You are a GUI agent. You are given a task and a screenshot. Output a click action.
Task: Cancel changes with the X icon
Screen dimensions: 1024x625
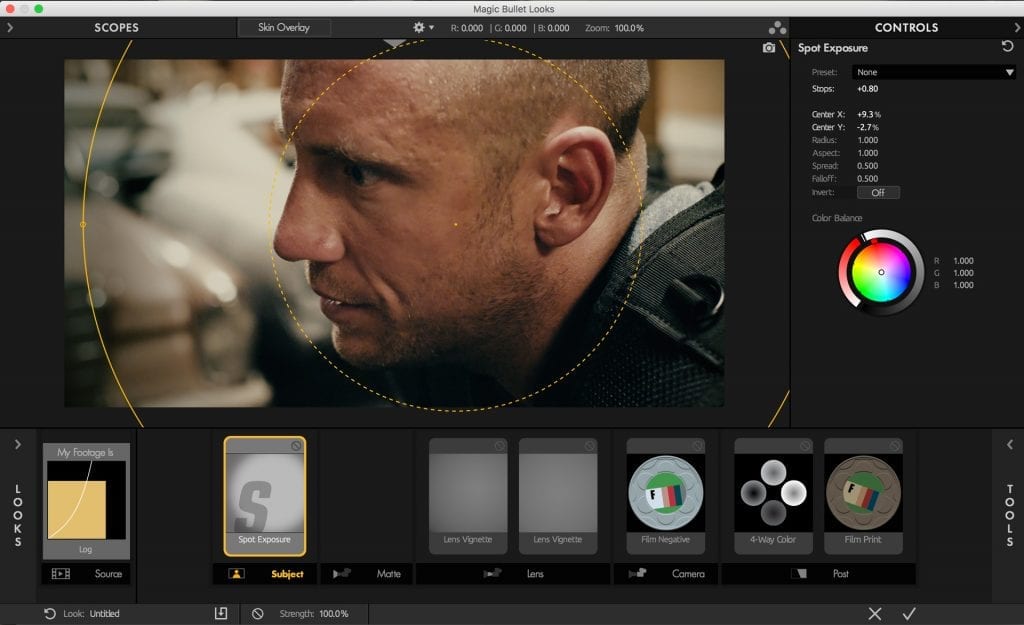[875, 613]
